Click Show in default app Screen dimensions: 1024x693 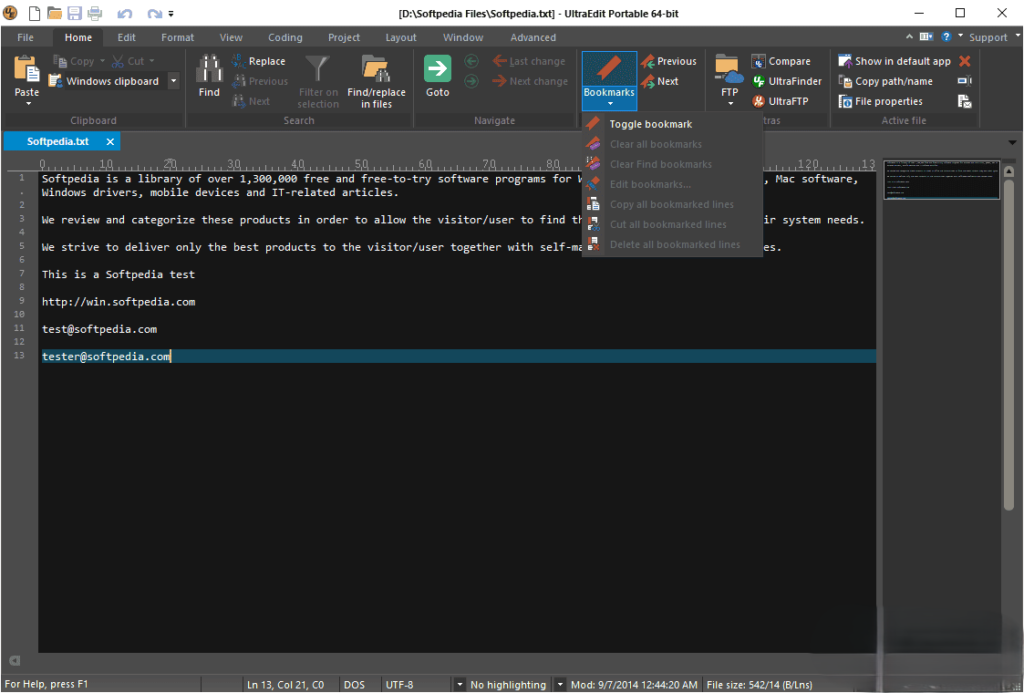895,61
